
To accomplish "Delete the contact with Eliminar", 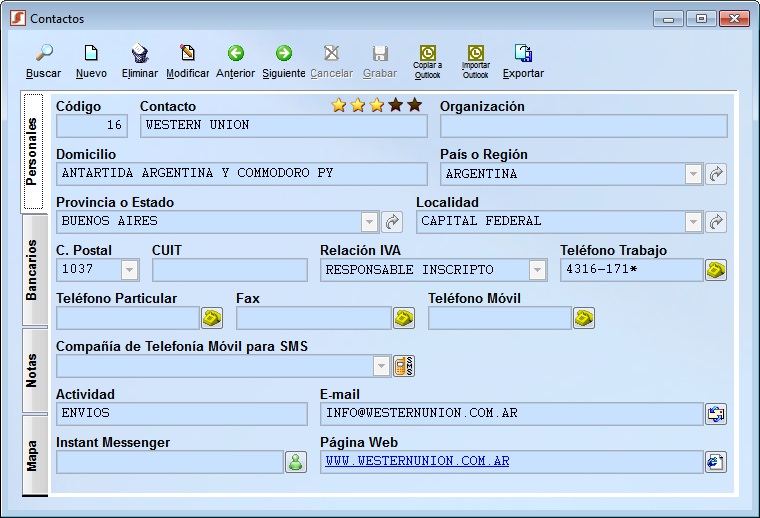I will tap(140, 61).
